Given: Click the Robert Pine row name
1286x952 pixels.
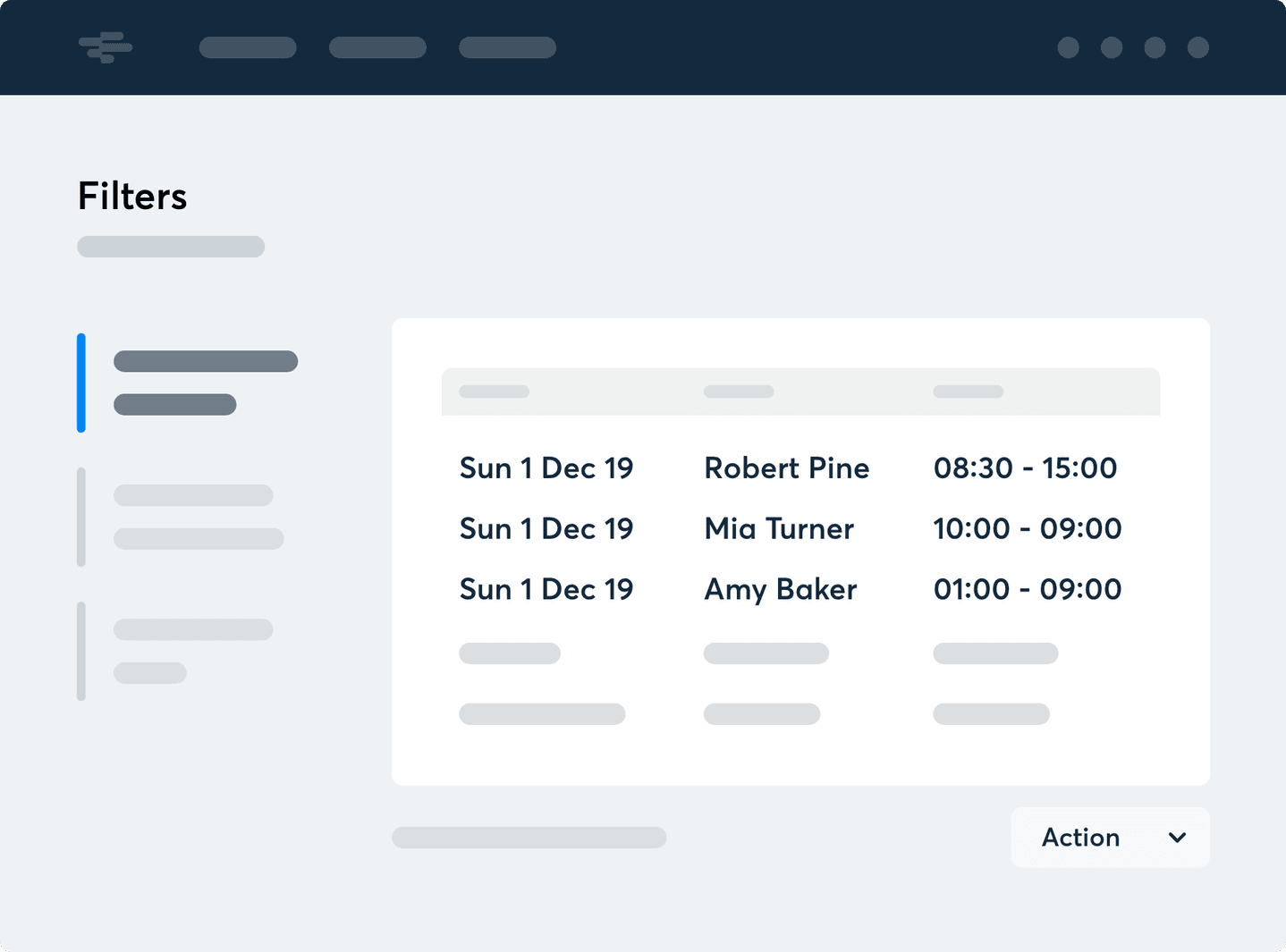Looking at the screenshot, I should click(x=786, y=468).
